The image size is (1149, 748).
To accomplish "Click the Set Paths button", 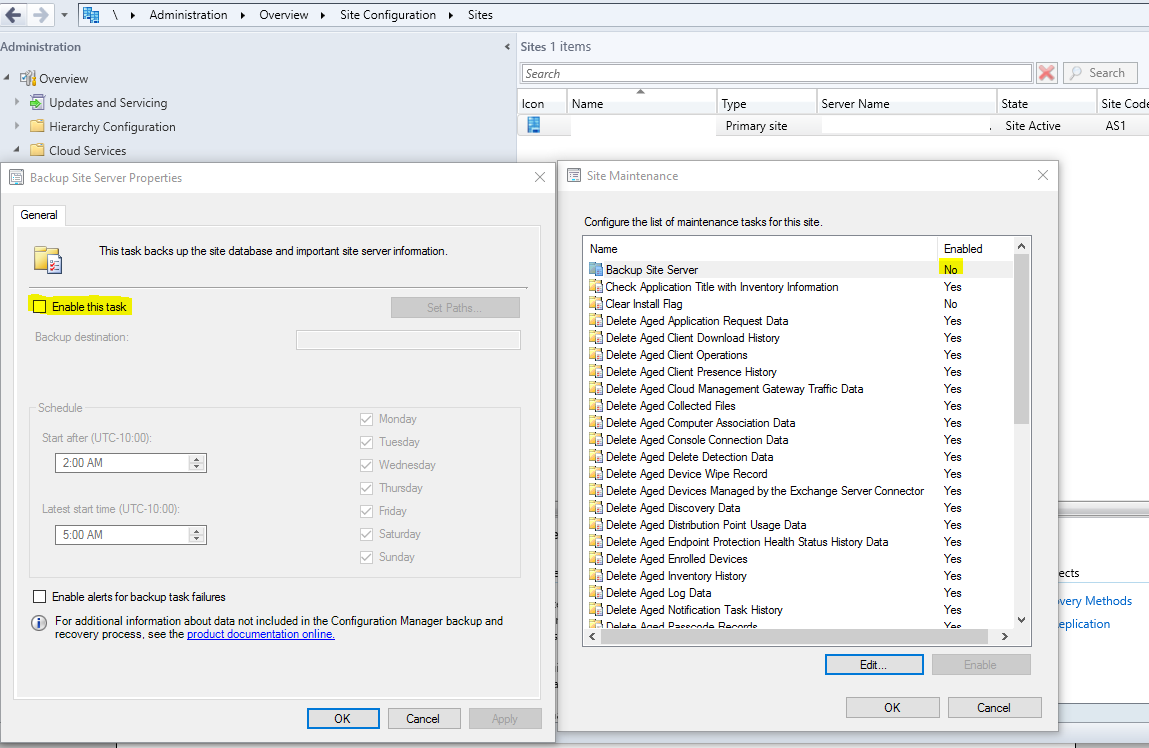I will (x=455, y=308).
